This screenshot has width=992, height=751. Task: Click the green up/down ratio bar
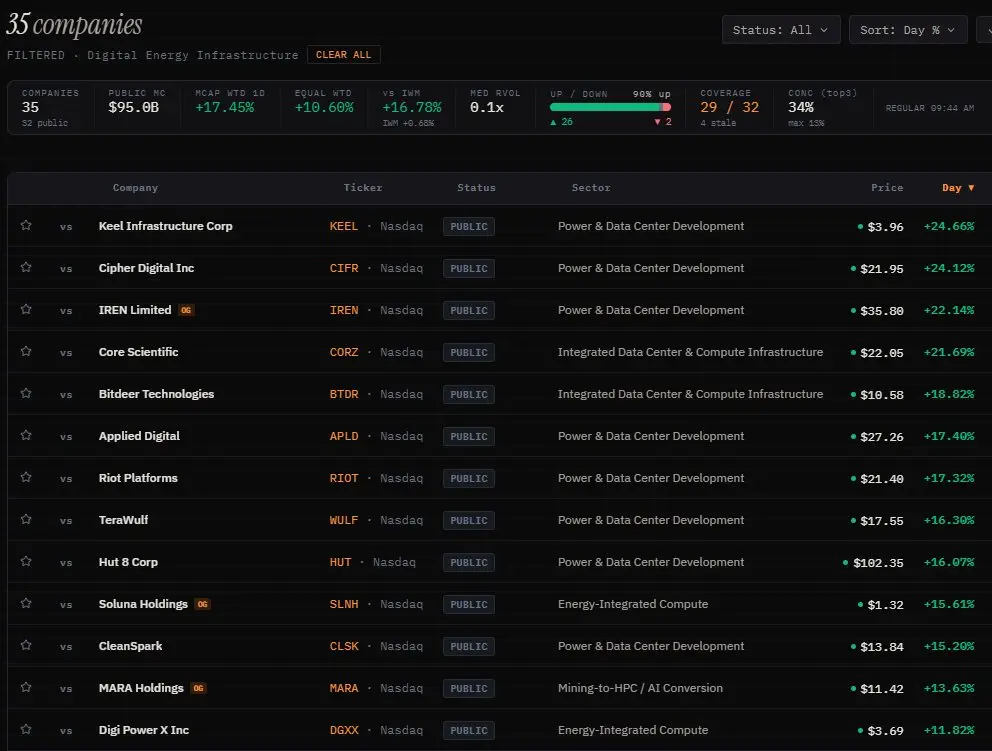[610, 108]
